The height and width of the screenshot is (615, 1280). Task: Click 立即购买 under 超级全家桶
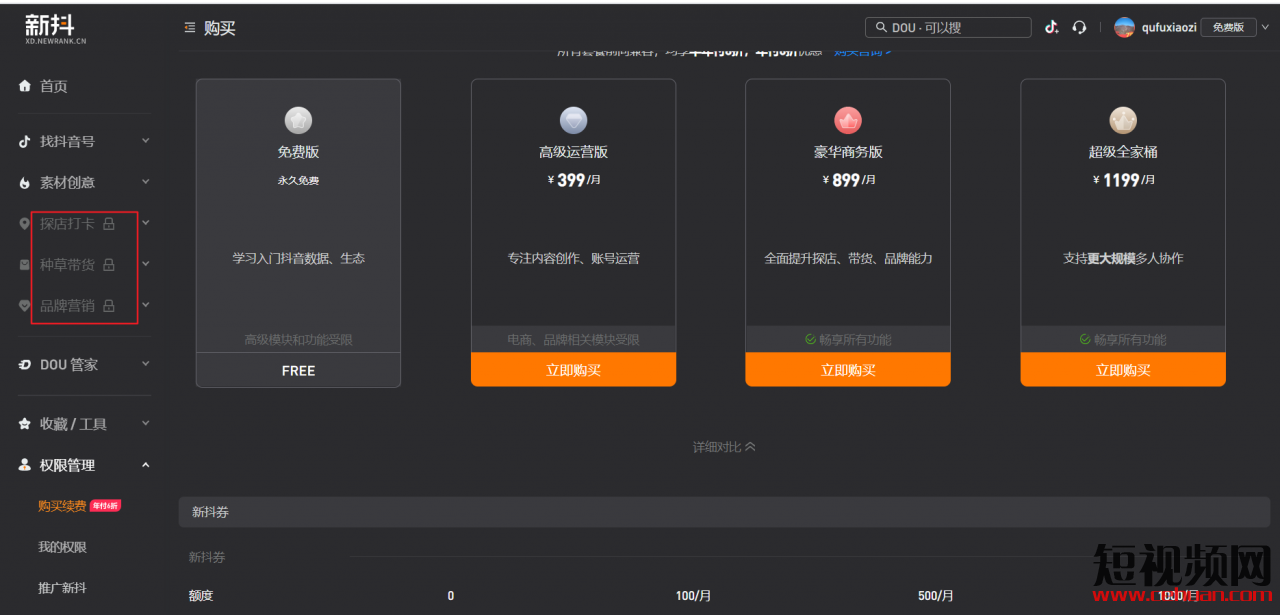pyautogui.click(x=1123, y=370)
